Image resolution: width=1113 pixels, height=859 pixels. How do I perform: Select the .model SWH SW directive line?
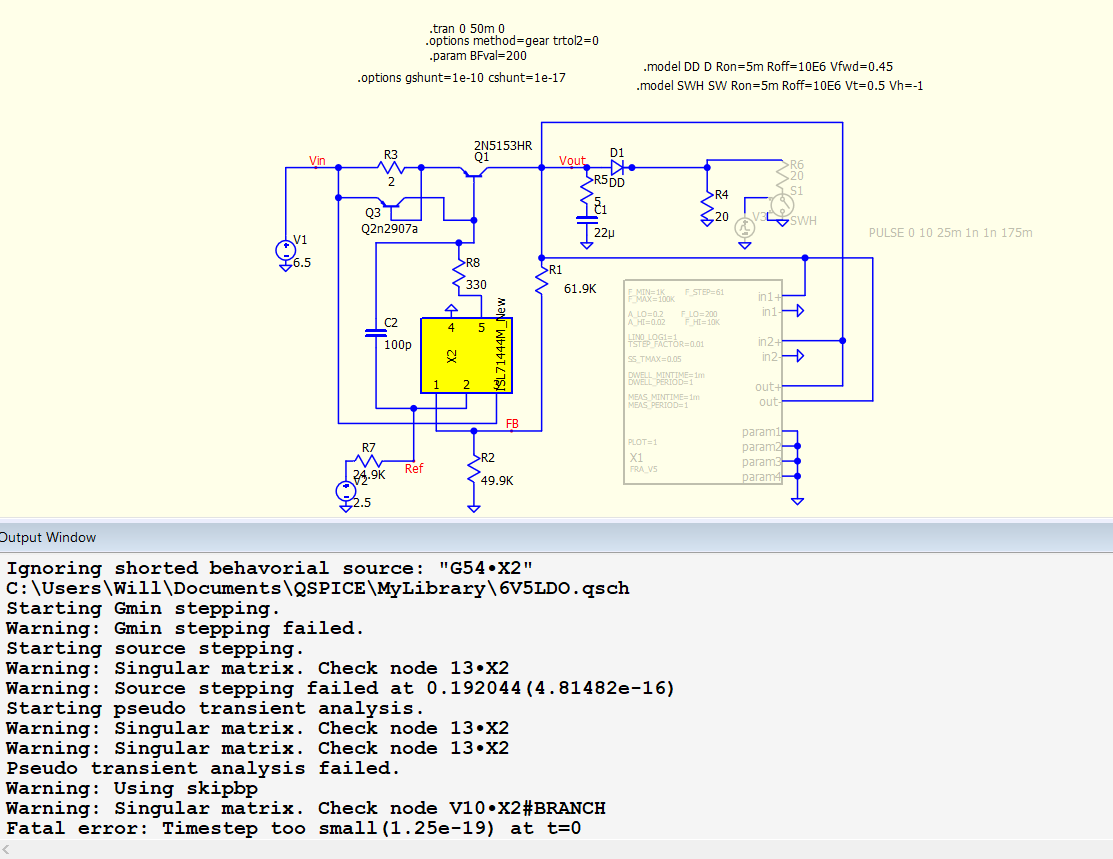click(779, 86)
